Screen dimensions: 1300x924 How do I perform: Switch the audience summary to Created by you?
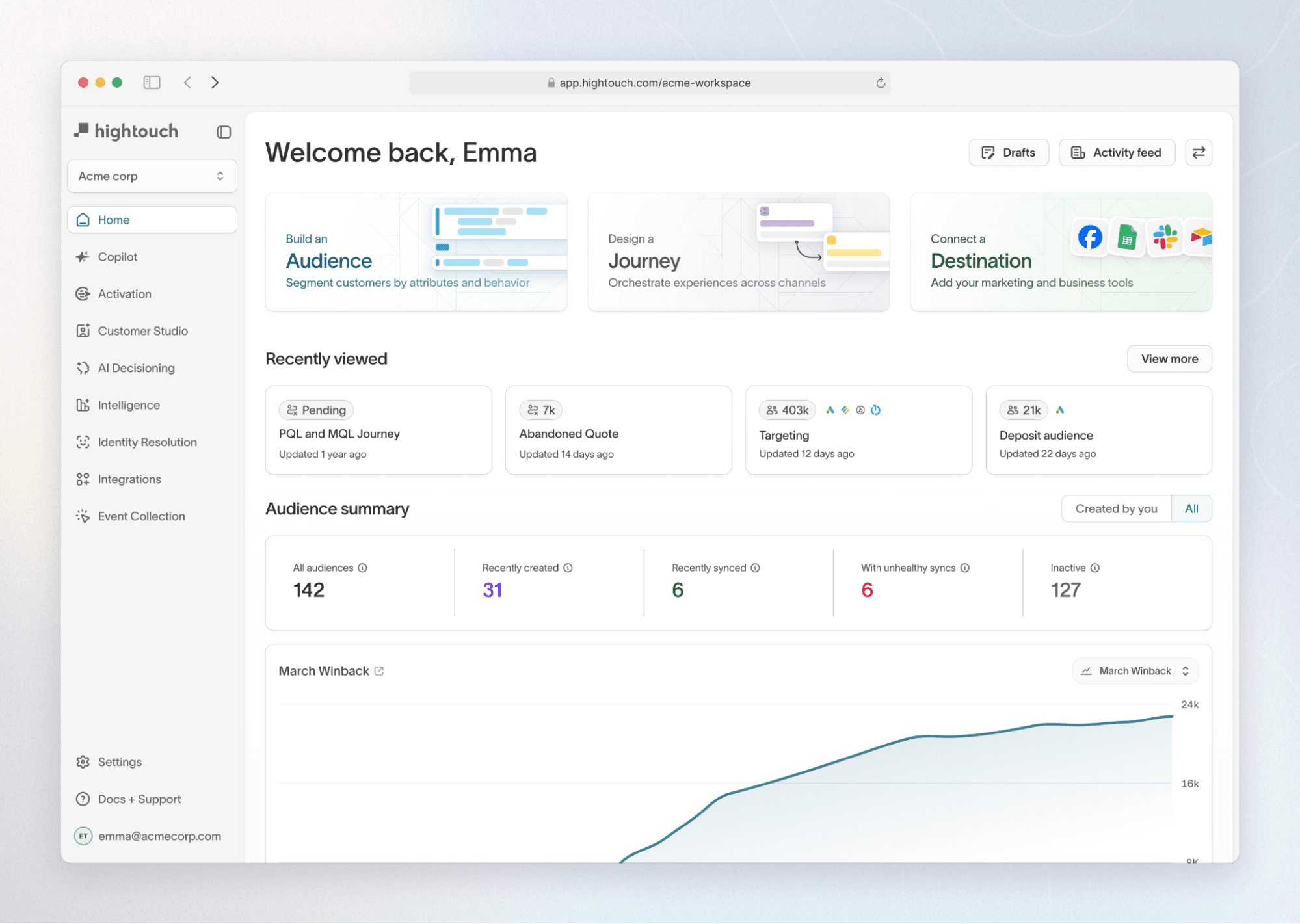click(x=1115, y=509)
